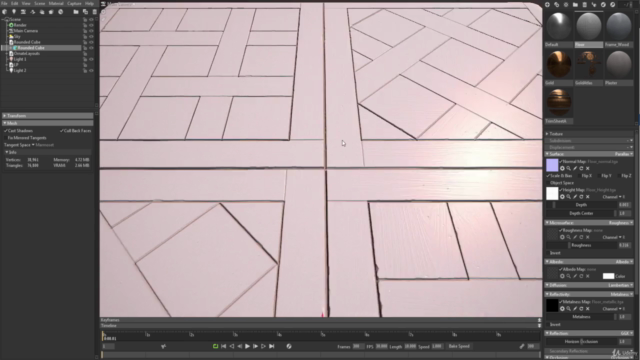Click the folder icon in the scene toolbar
Image resolution: width=640 pixels, height=360 pixels.
(76, 12)
